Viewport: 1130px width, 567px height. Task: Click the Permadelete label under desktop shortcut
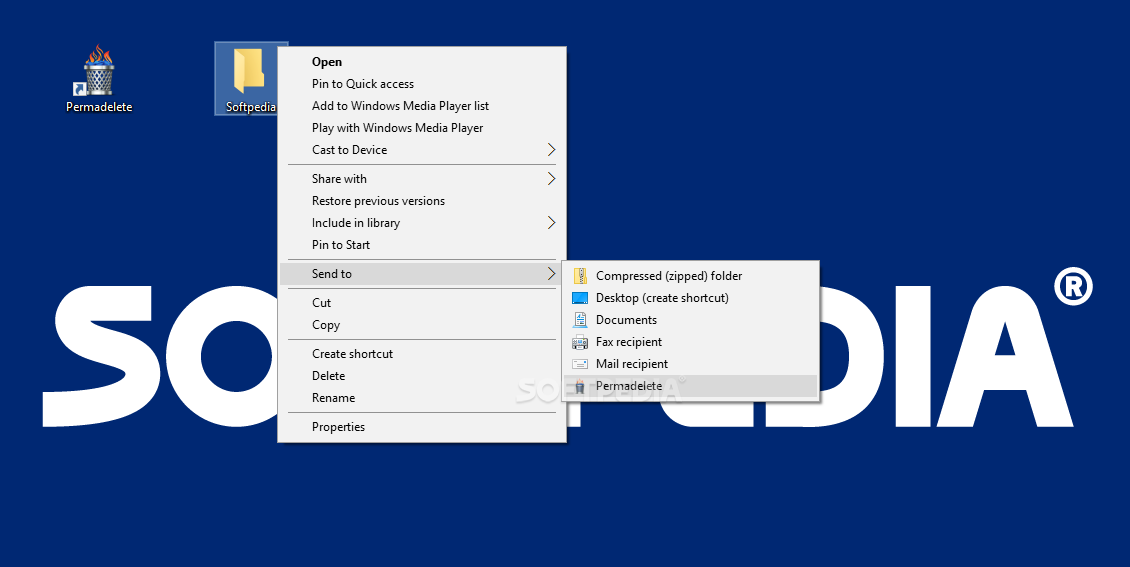[99, 107]
